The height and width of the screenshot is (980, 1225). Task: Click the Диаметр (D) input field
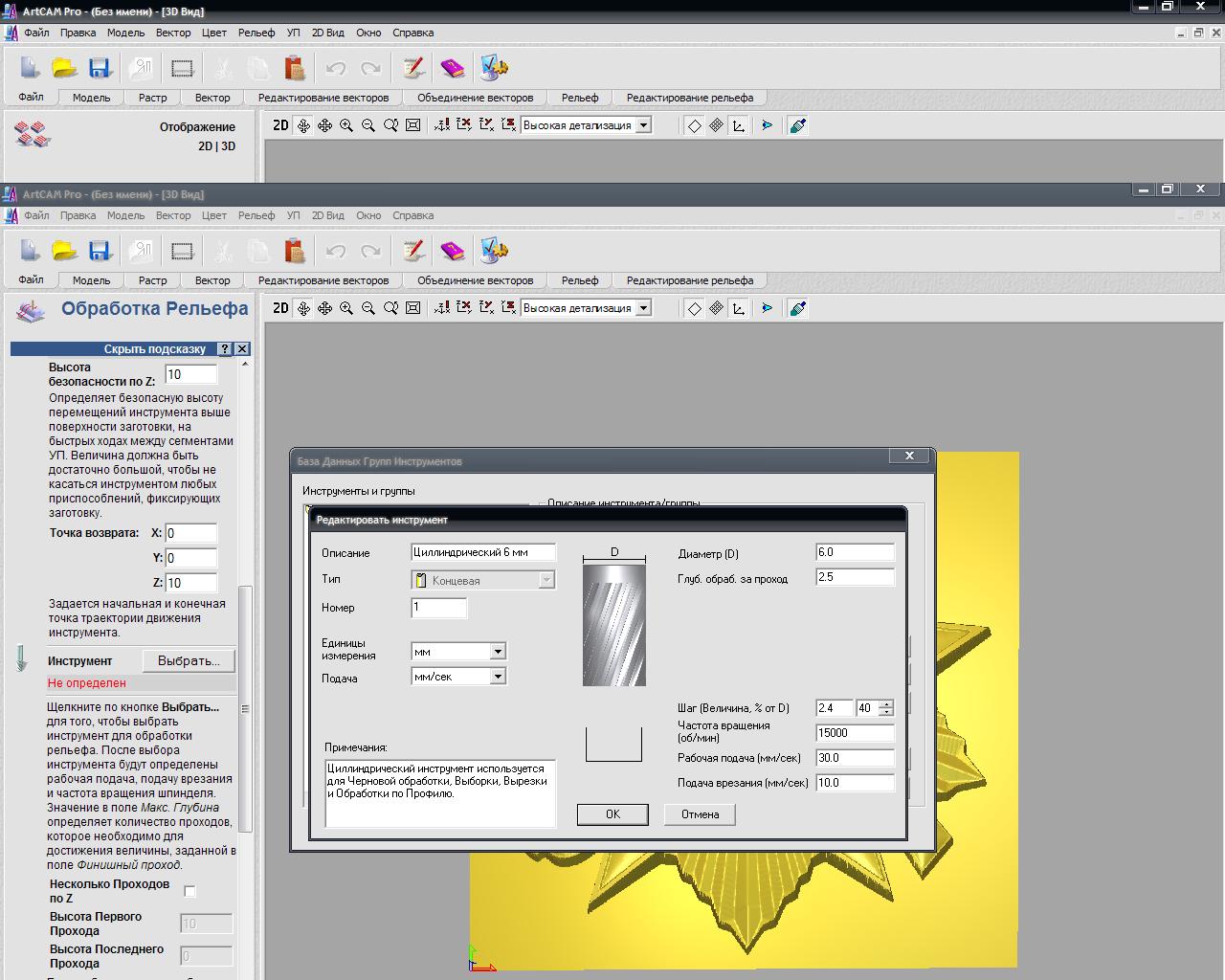pyautogui.click(x=854, y=552)
